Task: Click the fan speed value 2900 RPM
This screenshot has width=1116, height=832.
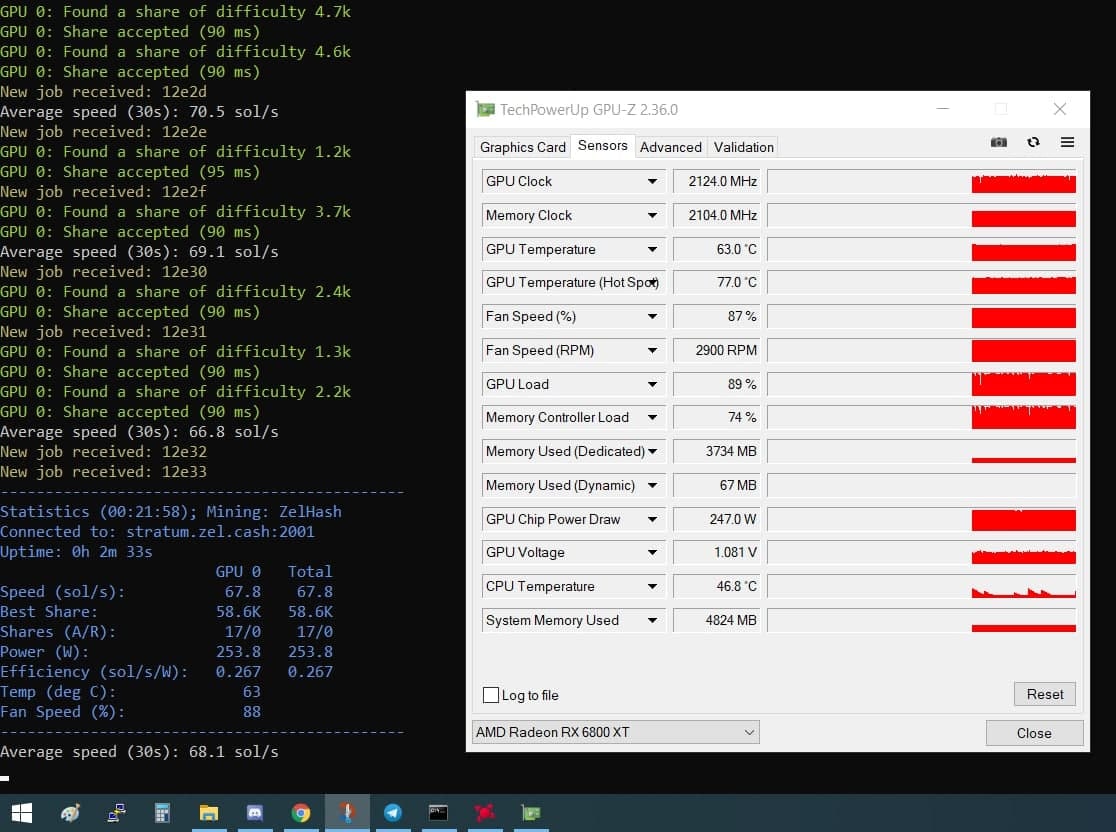Action: coord(717,350)
